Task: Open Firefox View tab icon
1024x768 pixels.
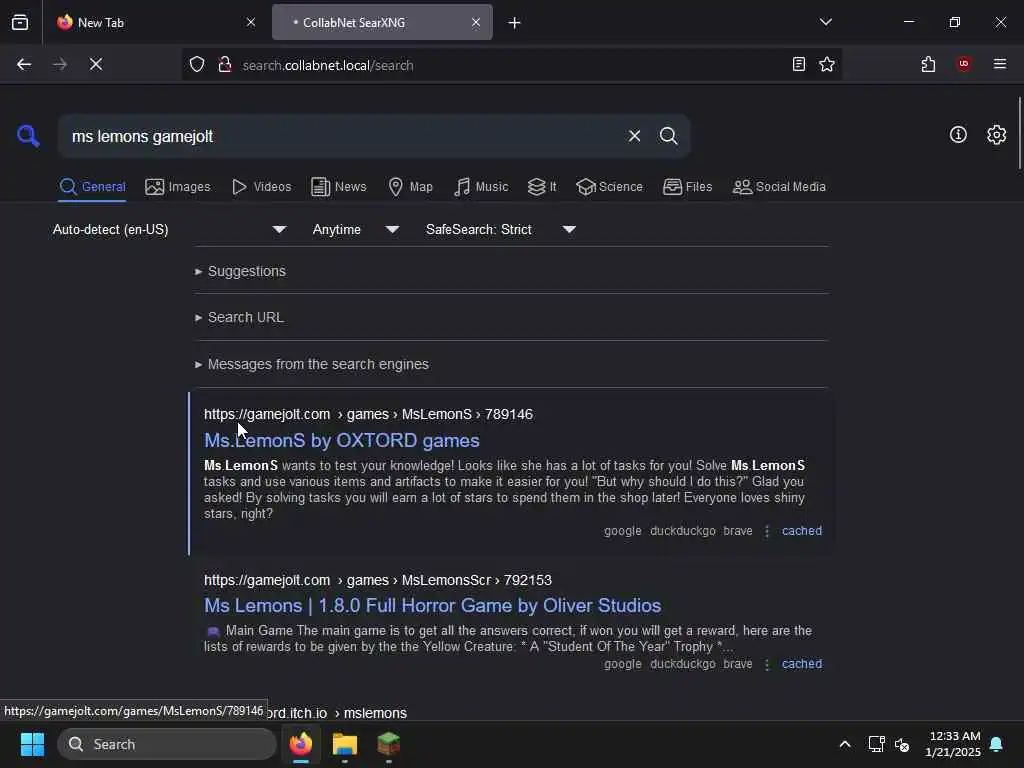Action: coord(20,22)
